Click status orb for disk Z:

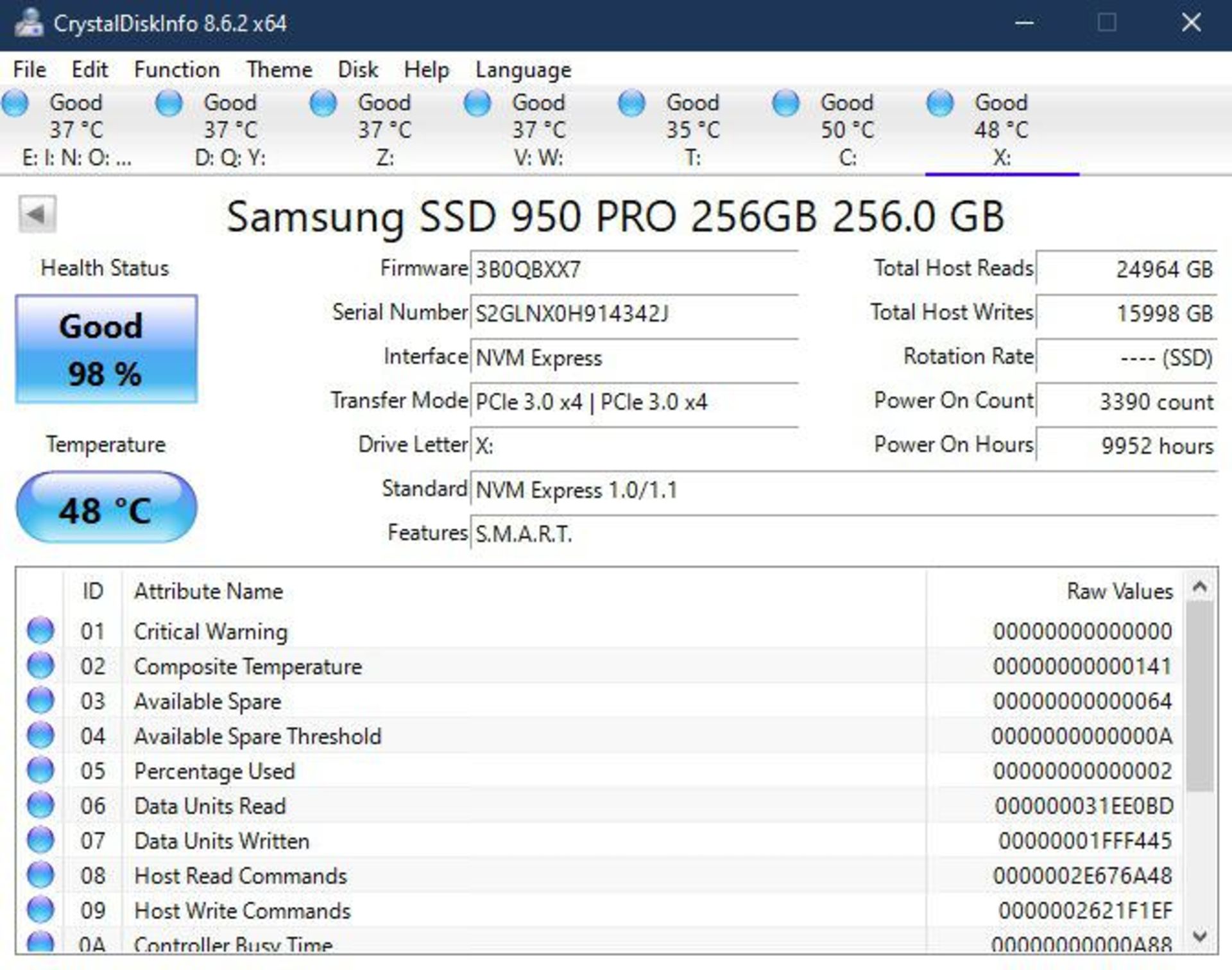(323, 103)
